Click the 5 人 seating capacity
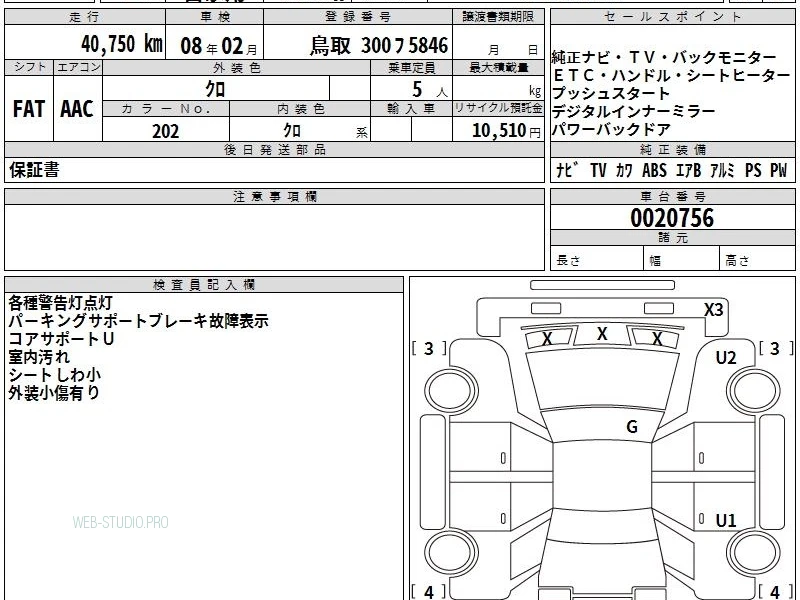This screenshot has height=600, width=800. (x=429, y=90)
